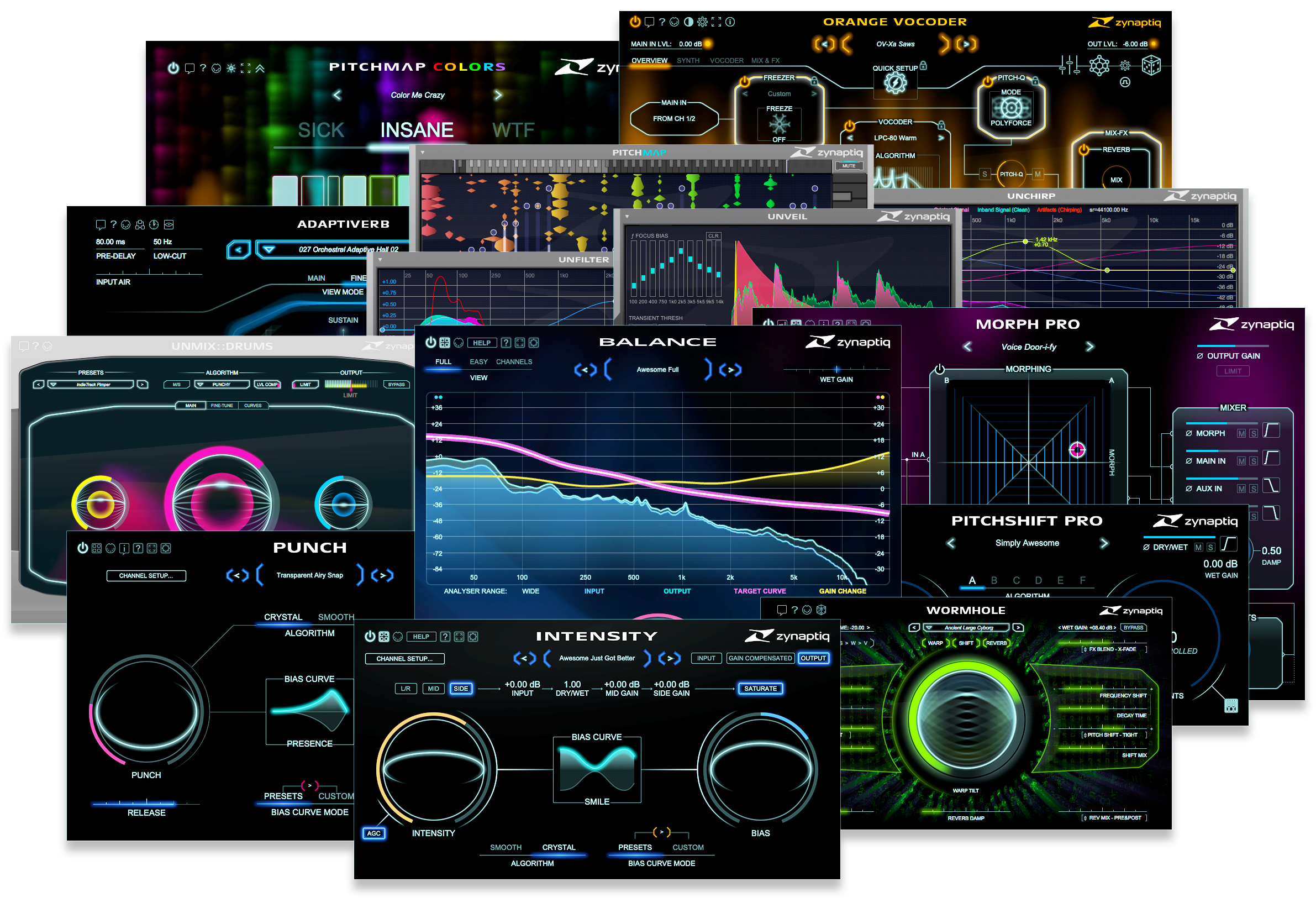The width and height of the screenshot is (1316, 908).
Task: Click the fade curve icon beside Morph mixer row
Action: pos(1271,431)
